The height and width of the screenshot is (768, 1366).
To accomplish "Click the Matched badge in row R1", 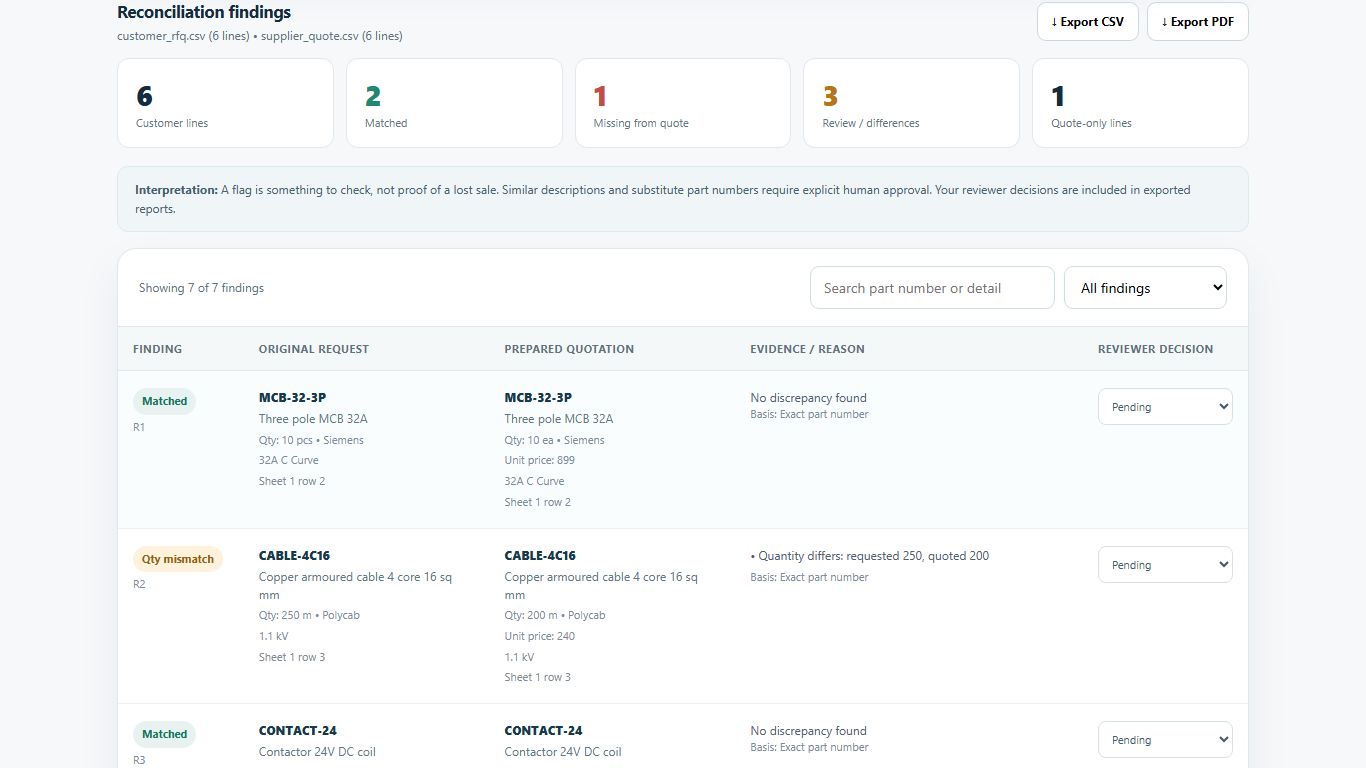I will tap(164, 401).
